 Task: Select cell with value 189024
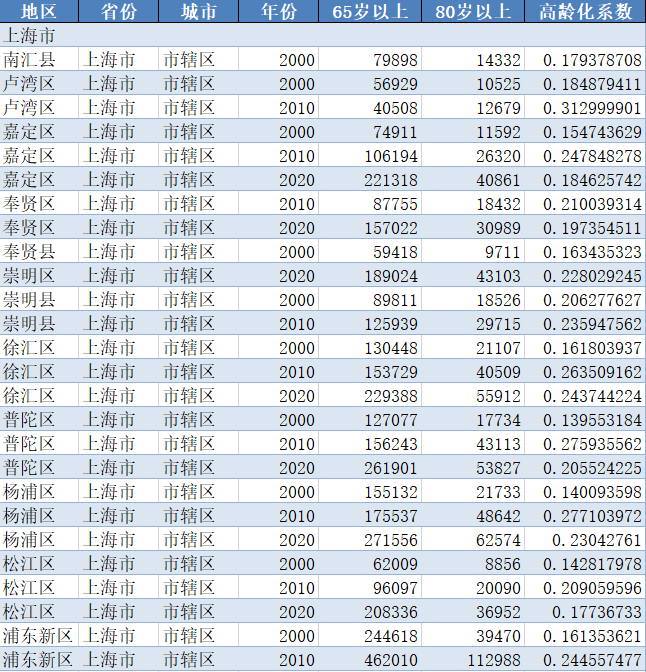point(370,275)
